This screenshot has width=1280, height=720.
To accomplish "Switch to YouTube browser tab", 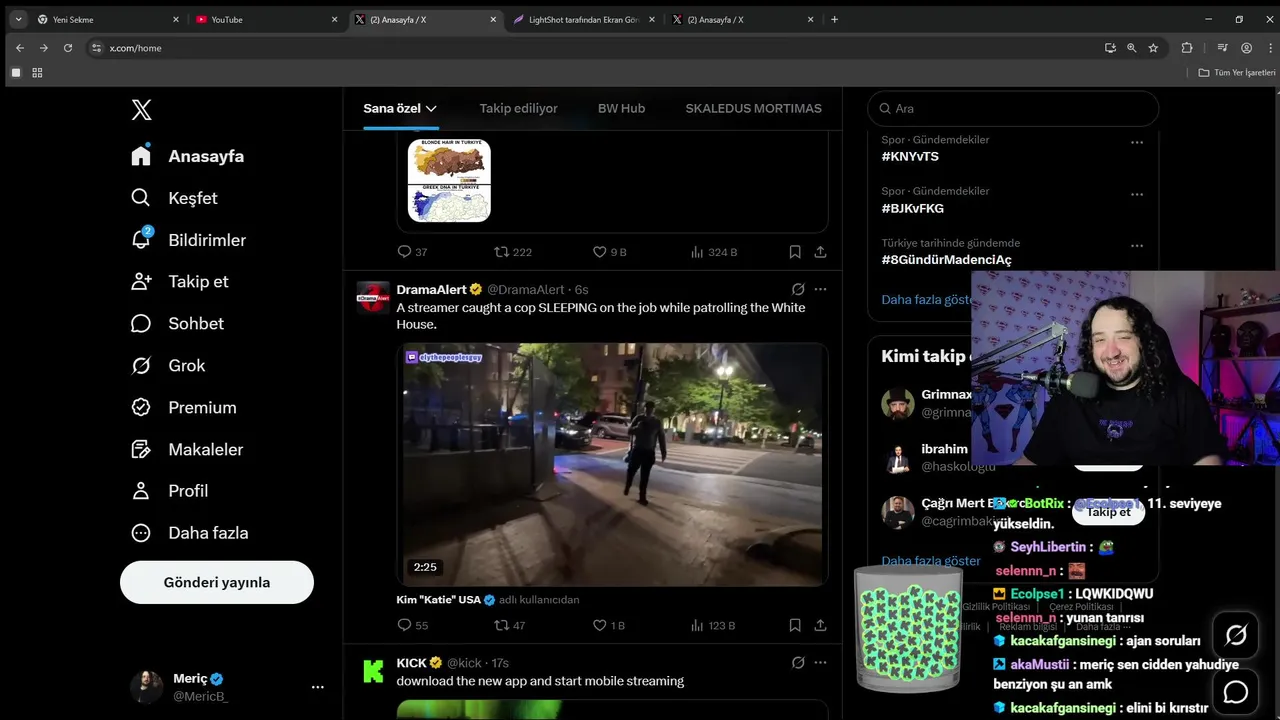I will pyautogui.click(x=267, y=19).
